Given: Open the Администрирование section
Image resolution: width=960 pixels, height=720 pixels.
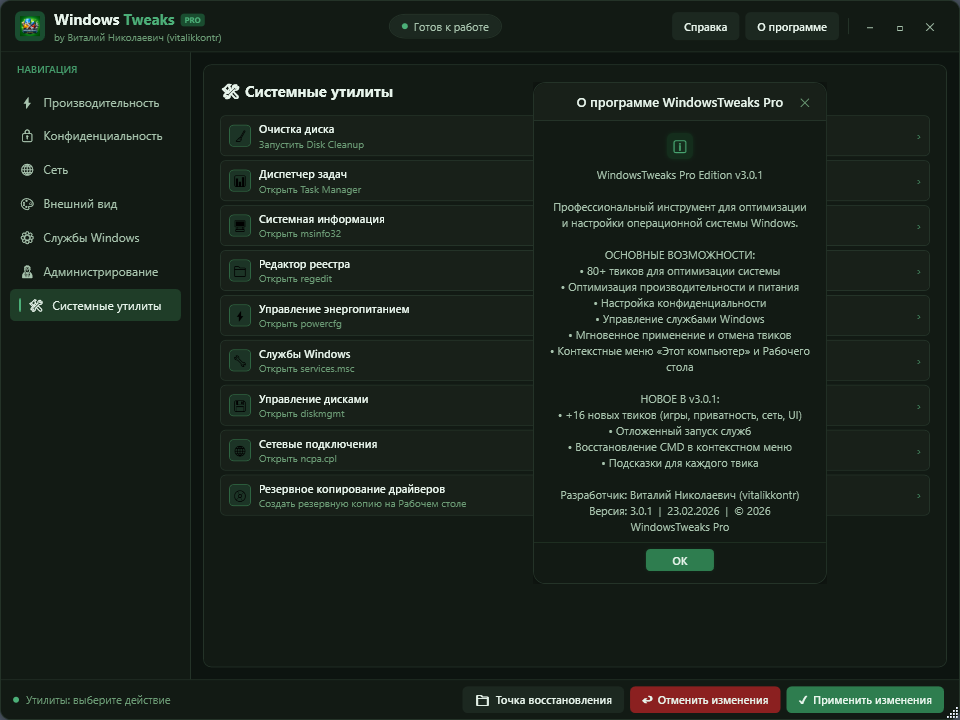Looking at the screenshot, I should pos(96,272).
